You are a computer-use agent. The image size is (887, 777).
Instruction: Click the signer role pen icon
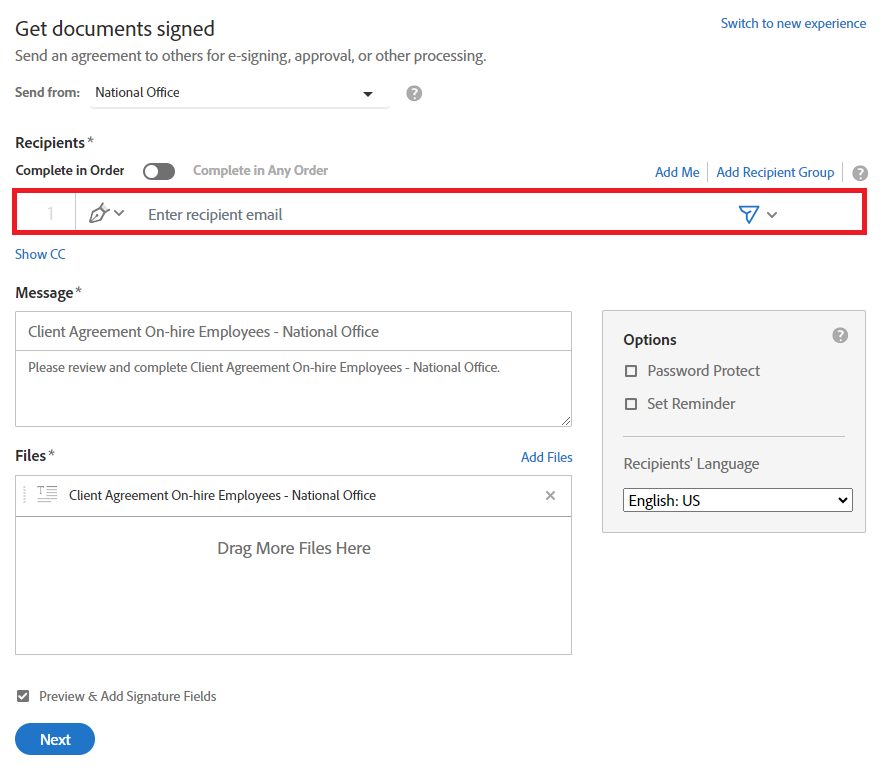click(99, 214)
